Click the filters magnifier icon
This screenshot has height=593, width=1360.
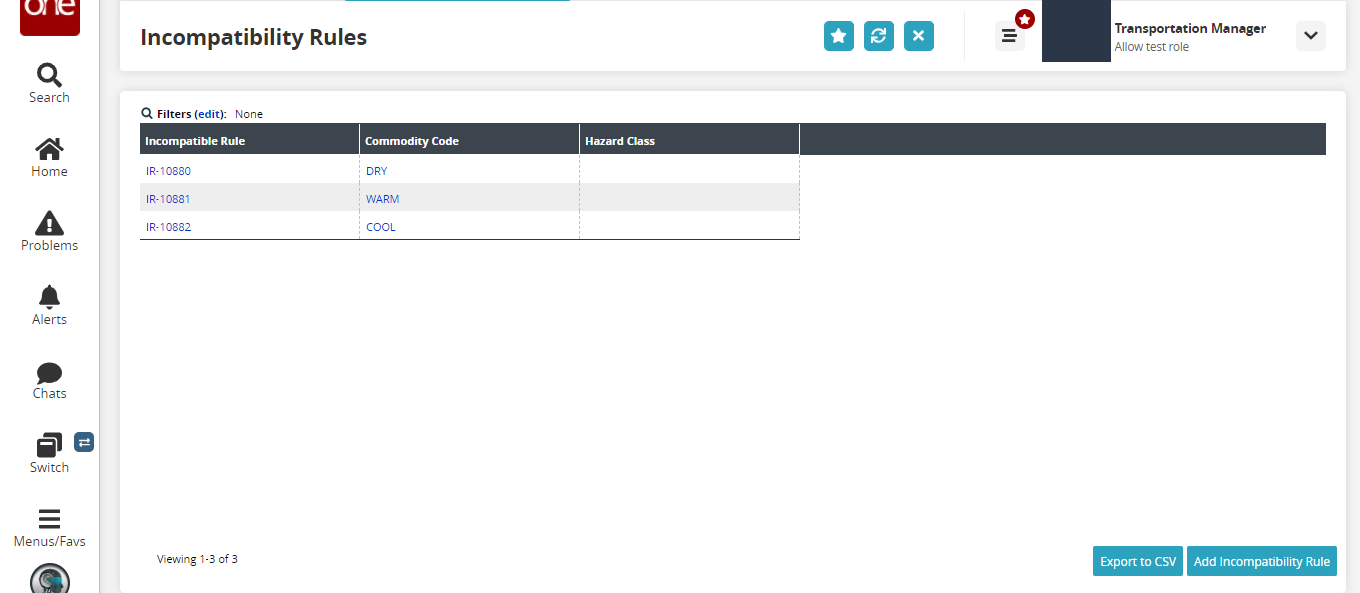(x=147, y=113)
